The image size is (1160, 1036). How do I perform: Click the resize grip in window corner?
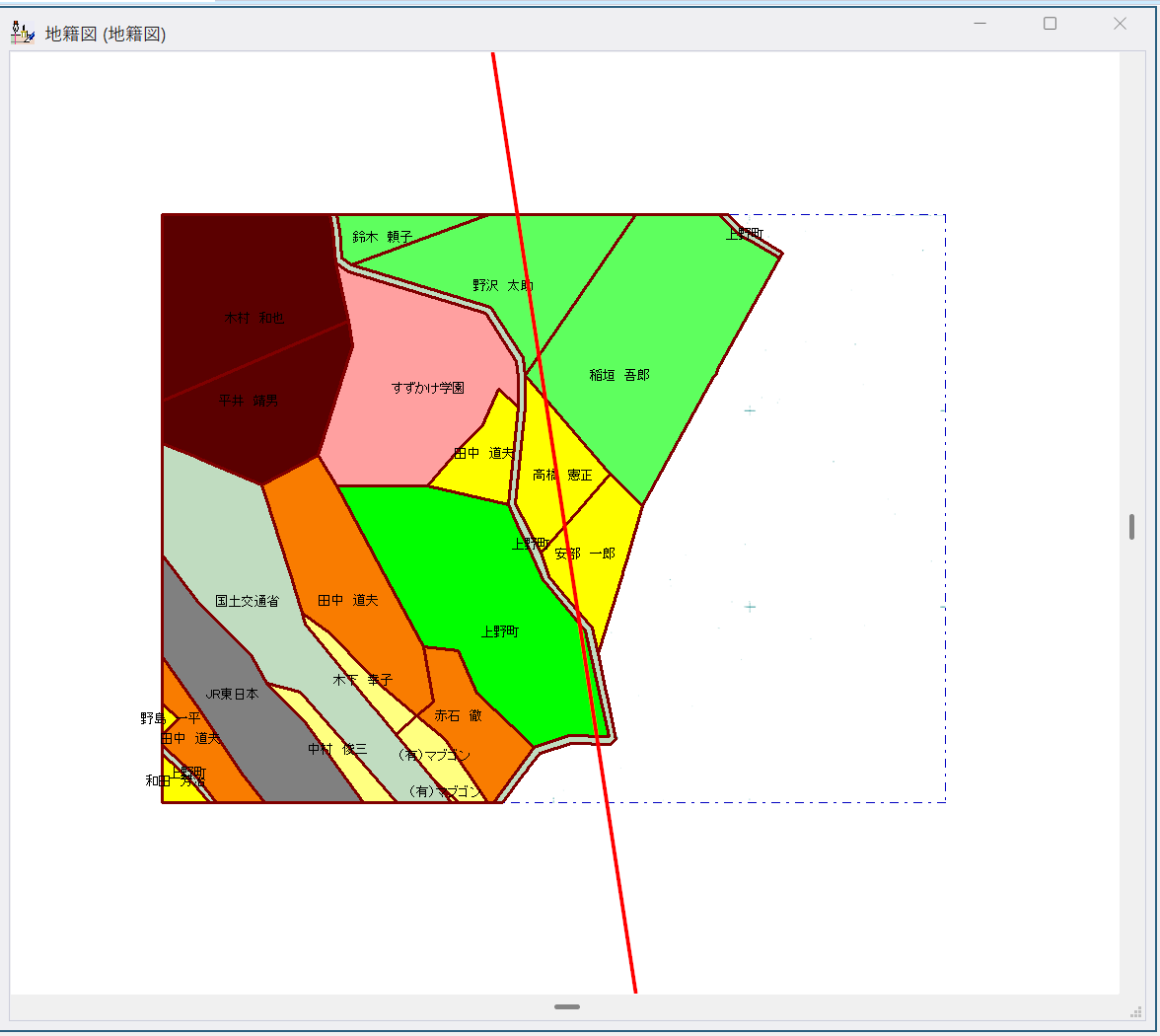pos(1136,1011)
